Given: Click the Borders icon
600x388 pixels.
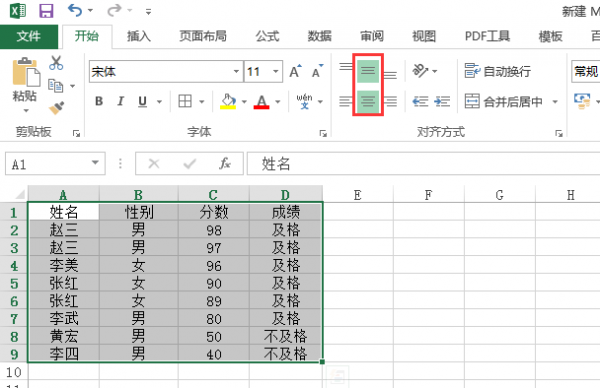Looking at the screenshot, I should pyautogui.click(x=185, y=101).
